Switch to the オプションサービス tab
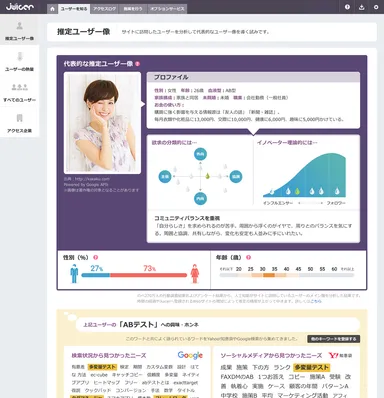384x398 pixels. tap(167, 9)
